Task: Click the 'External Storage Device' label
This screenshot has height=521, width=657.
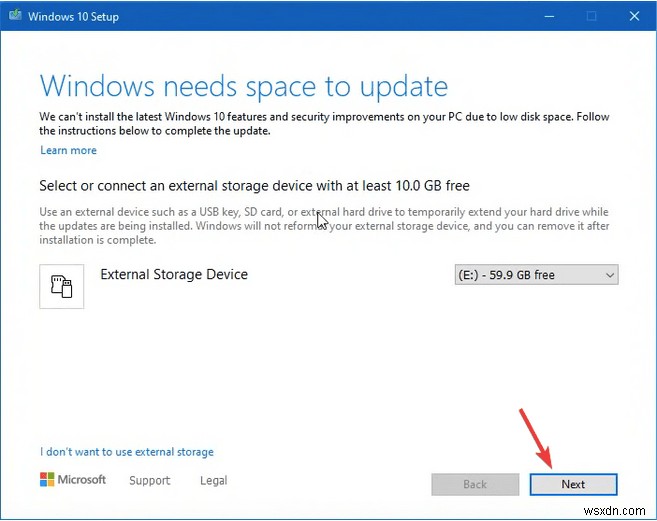Action: (174, 274)
